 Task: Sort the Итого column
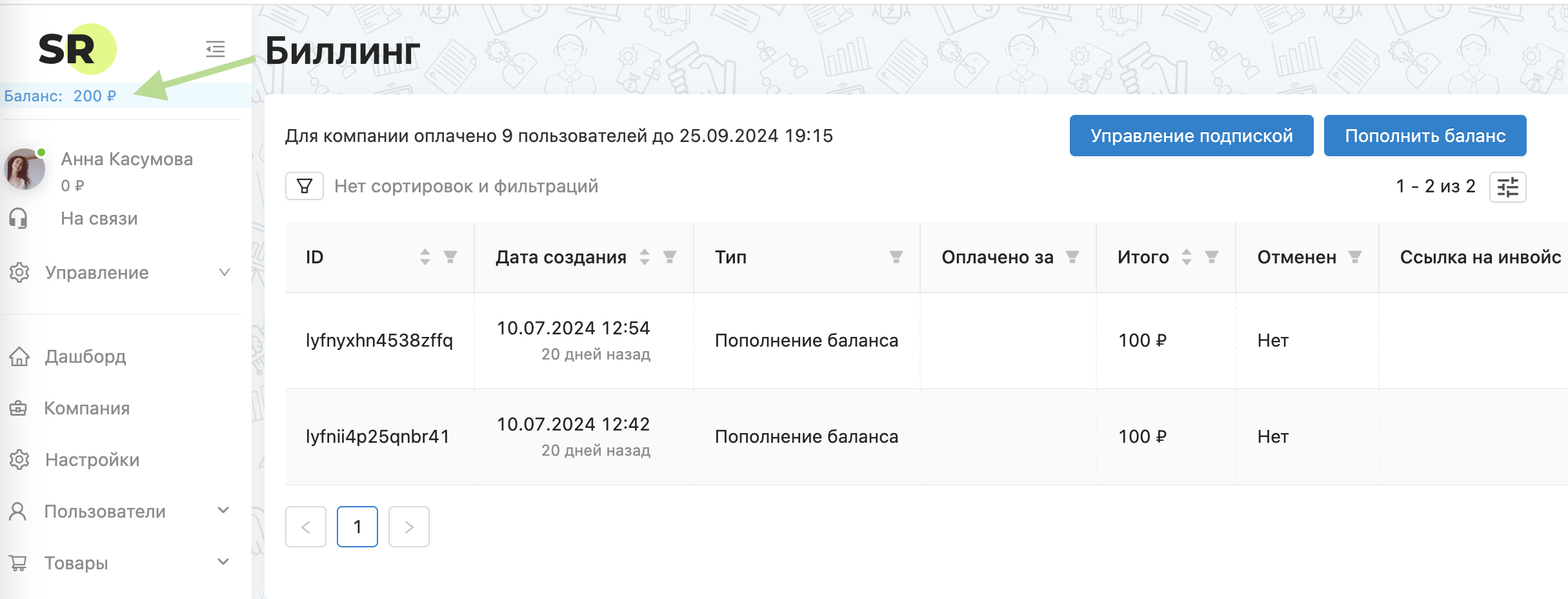tap(1186, 257)
